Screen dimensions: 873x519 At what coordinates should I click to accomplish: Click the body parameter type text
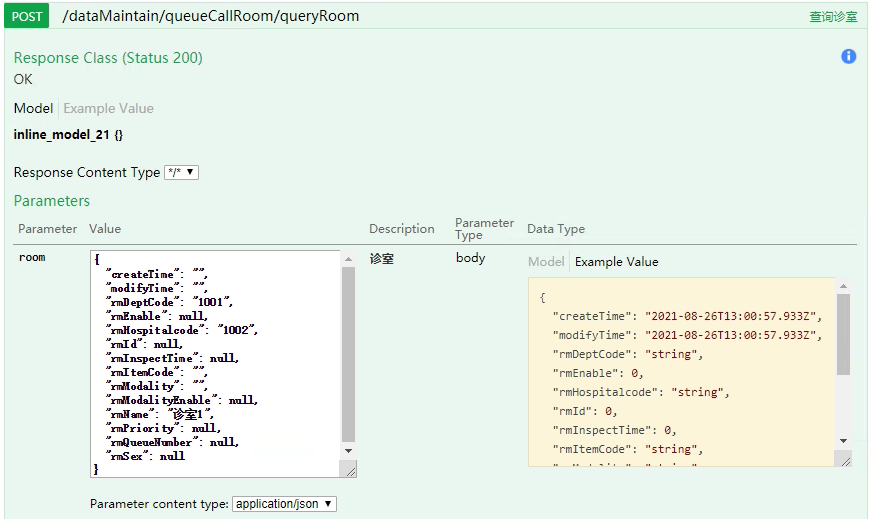coord(470,258)
